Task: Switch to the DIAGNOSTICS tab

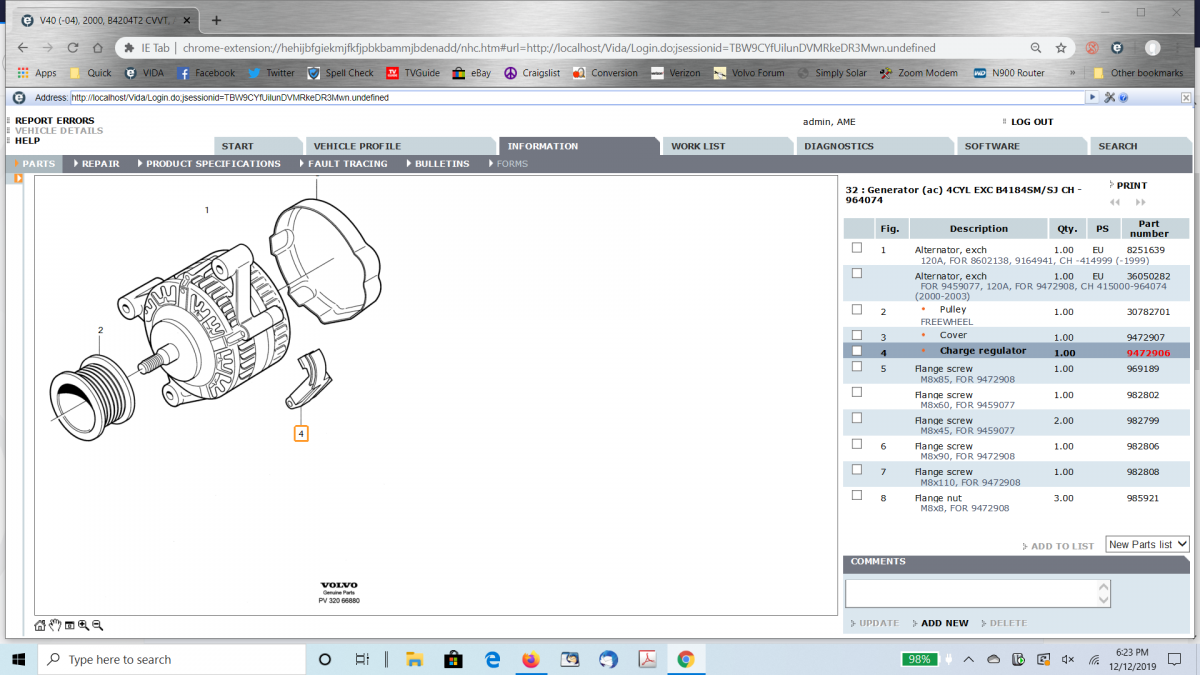Action: 838,146
